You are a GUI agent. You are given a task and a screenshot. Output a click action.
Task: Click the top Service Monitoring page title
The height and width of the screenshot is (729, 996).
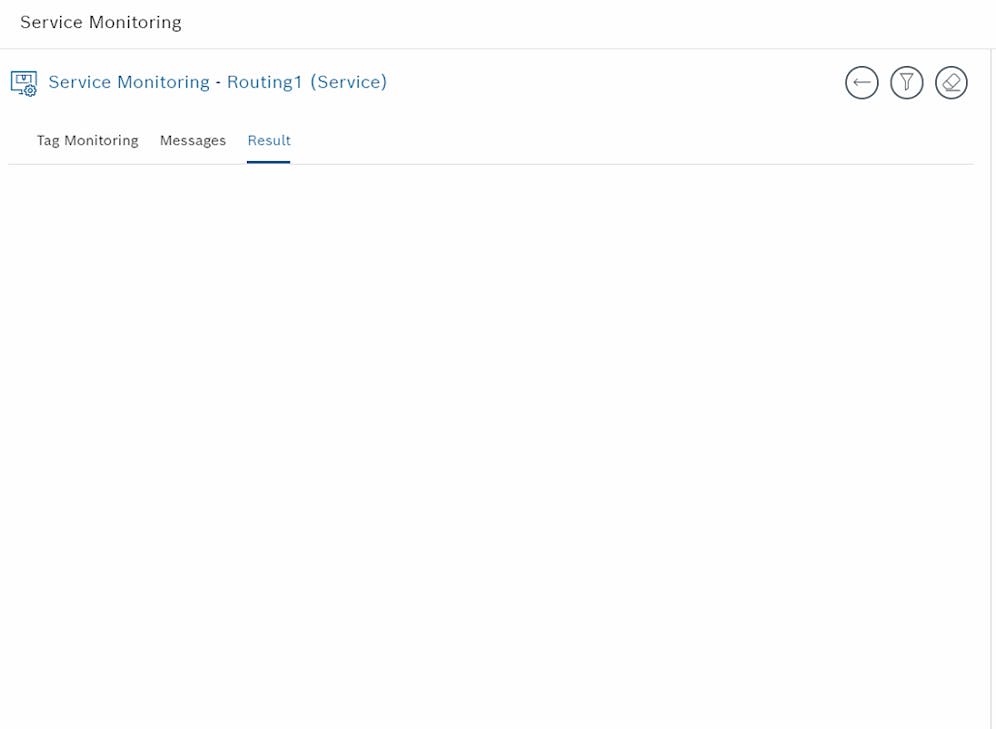(101, 22)
